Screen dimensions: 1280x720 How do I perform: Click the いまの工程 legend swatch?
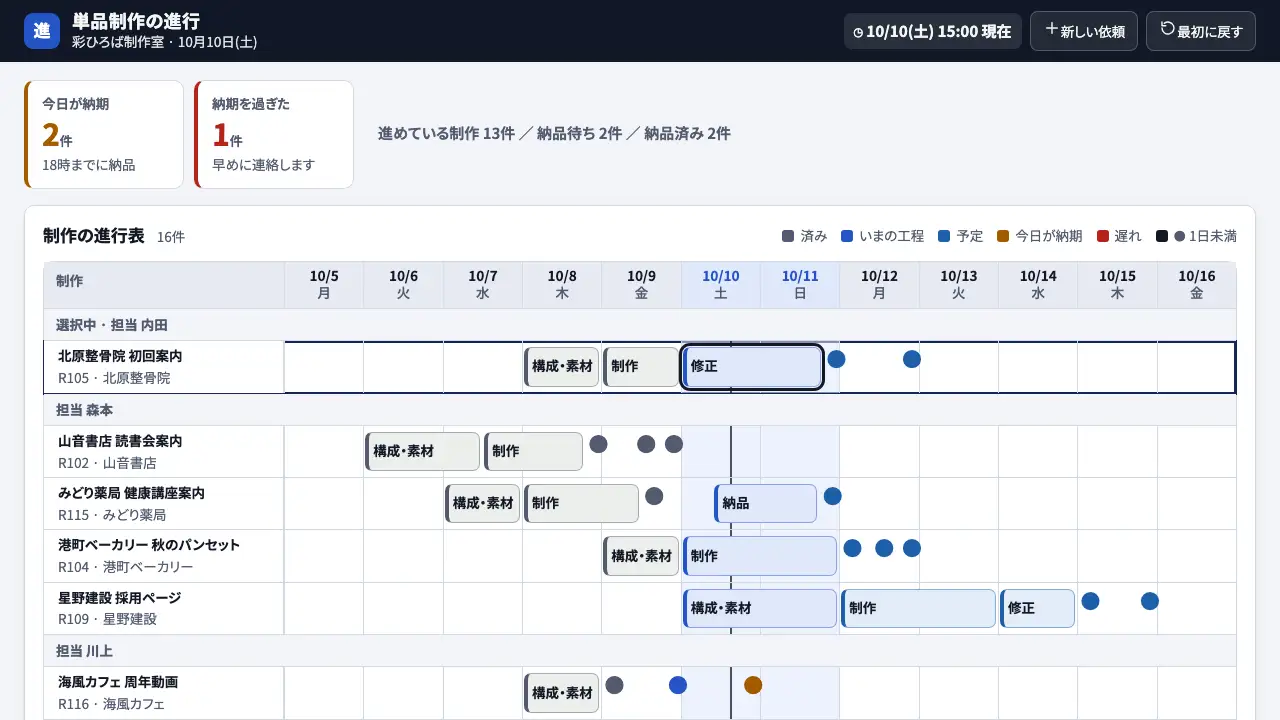pos(847,237)
